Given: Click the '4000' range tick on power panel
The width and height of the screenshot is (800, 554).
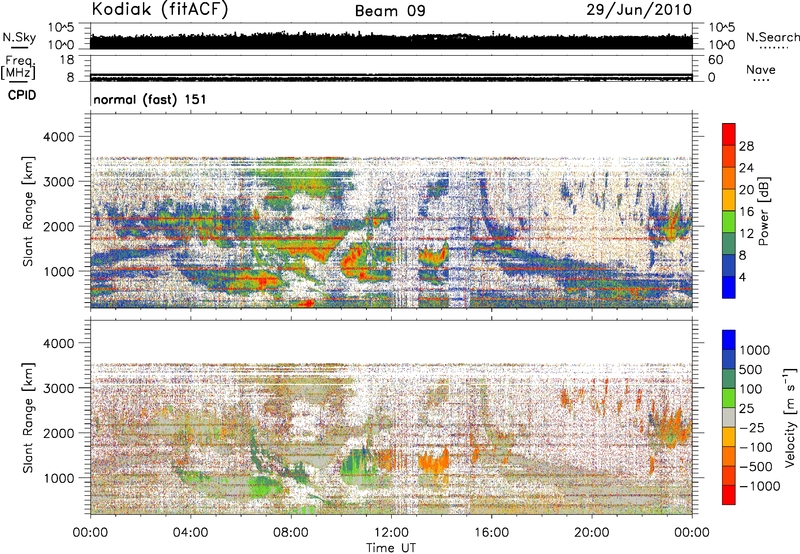Looking at the screenshot, I should (x=61, y=137).
